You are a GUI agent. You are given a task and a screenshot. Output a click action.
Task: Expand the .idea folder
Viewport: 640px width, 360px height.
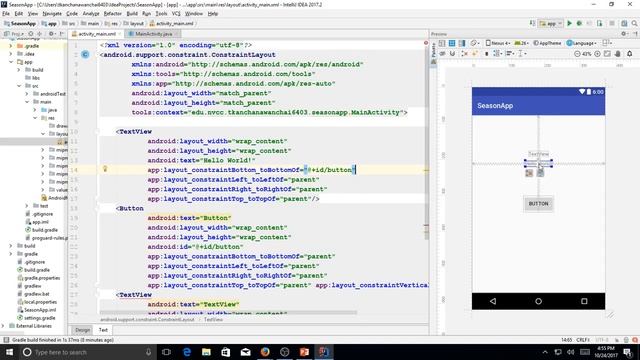click(x=11, y=54)
